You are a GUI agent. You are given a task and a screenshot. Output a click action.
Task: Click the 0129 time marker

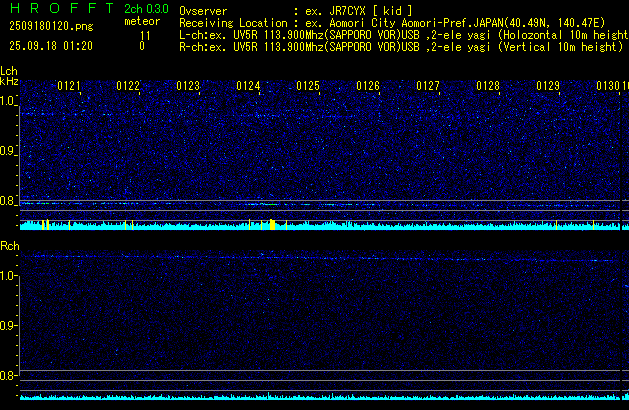pyautogui.click(x=548, y=86)
